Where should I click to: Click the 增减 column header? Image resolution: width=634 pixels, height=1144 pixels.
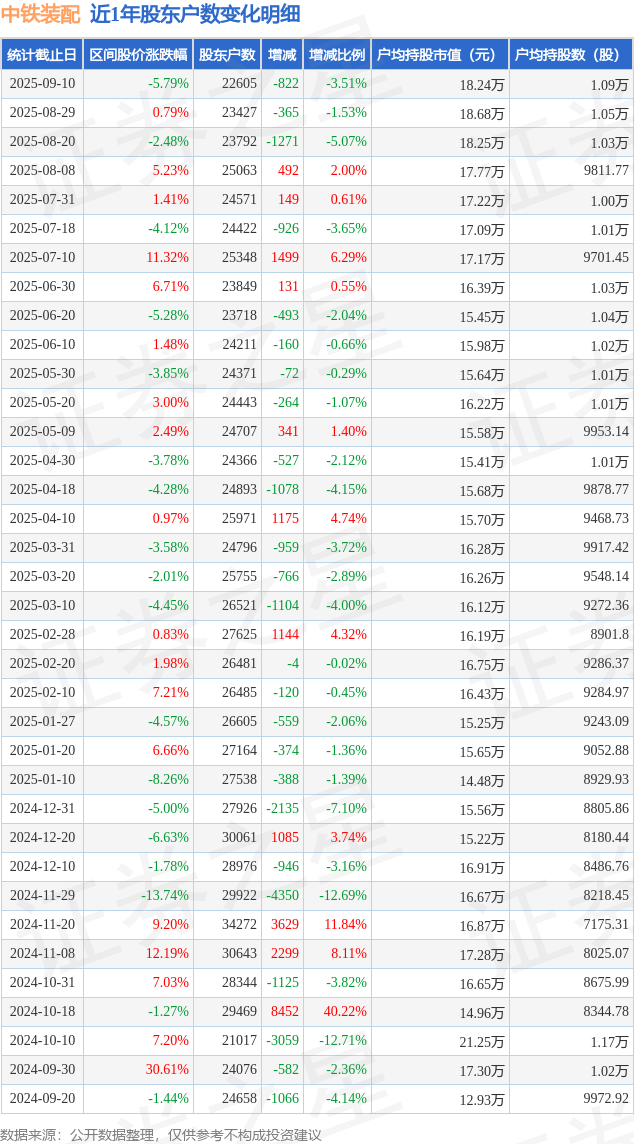282,55
